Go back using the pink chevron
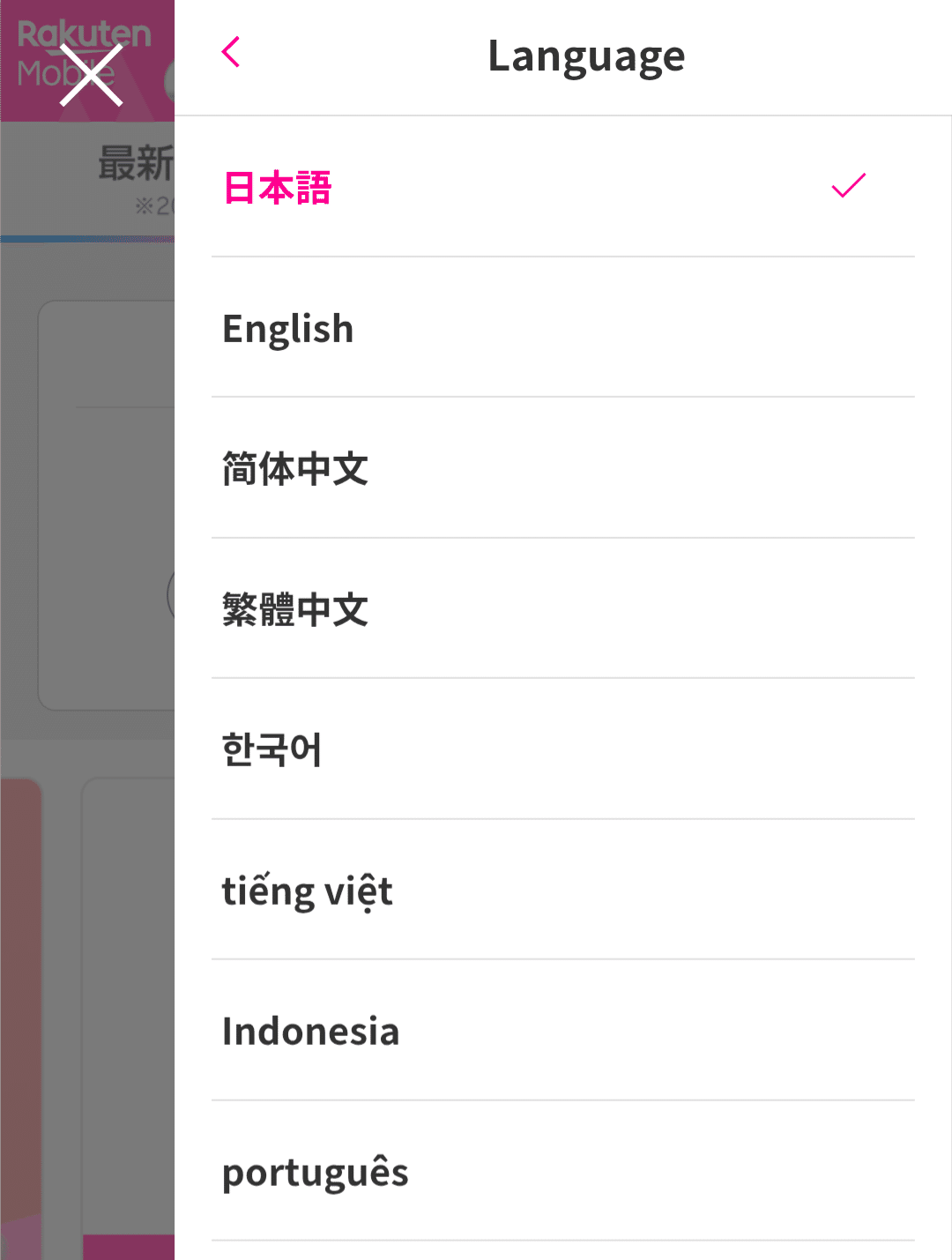The height and width of the screenshot is (1260, 952). (231, 53)
